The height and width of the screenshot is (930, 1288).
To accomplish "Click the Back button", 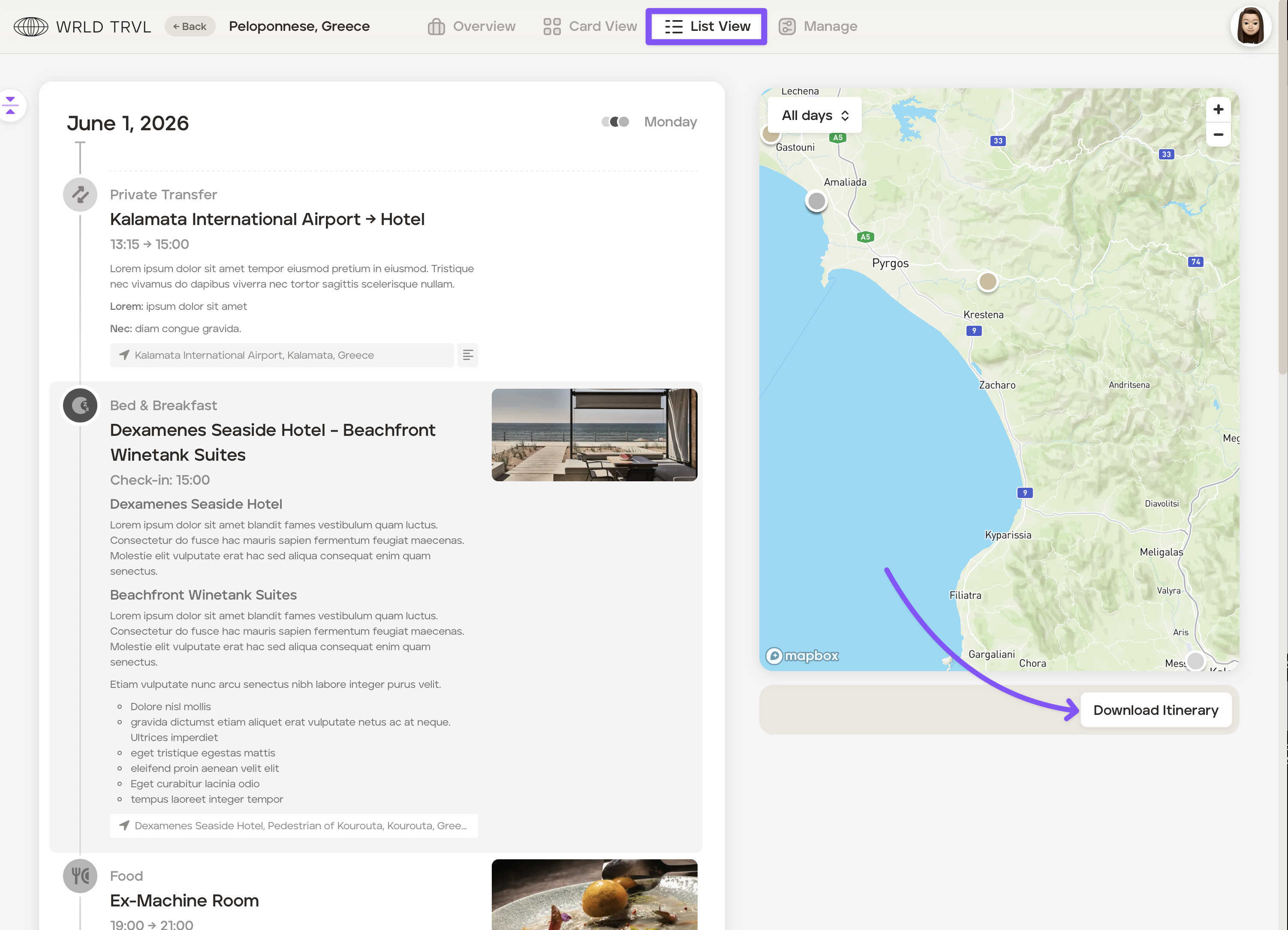I will 190,27.
